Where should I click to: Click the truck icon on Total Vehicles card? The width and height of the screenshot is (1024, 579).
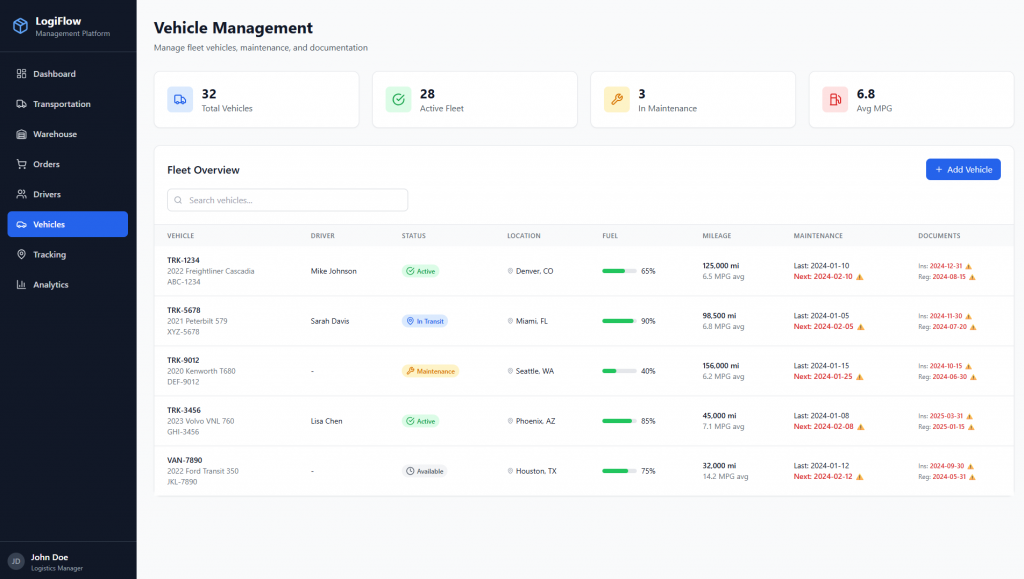[x=180, y=99]
